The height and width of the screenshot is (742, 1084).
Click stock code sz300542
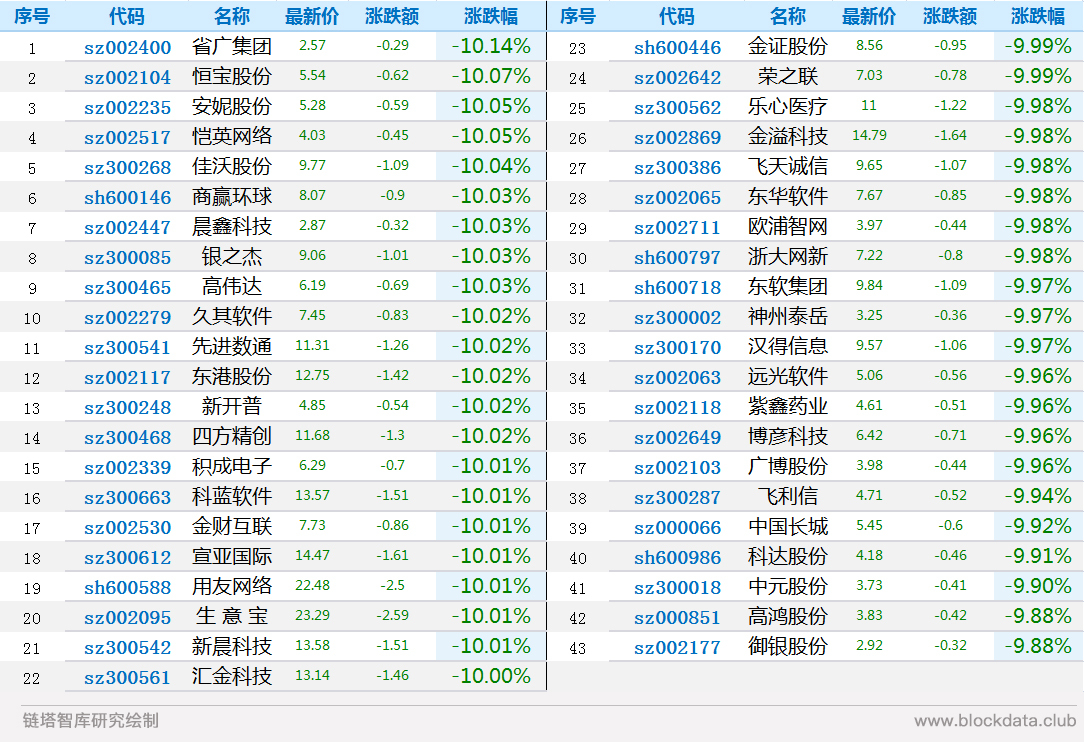click(127, 647)
